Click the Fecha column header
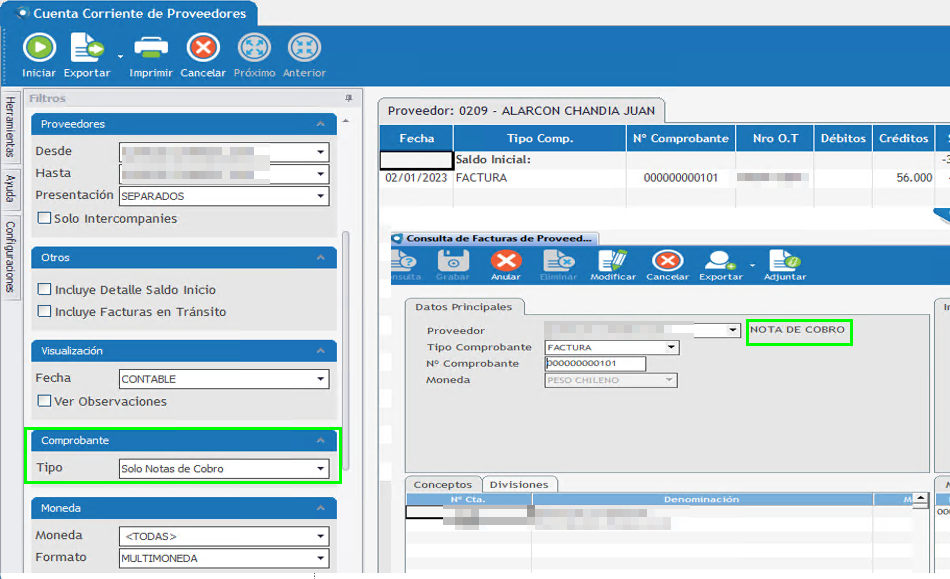 [416, 138]
